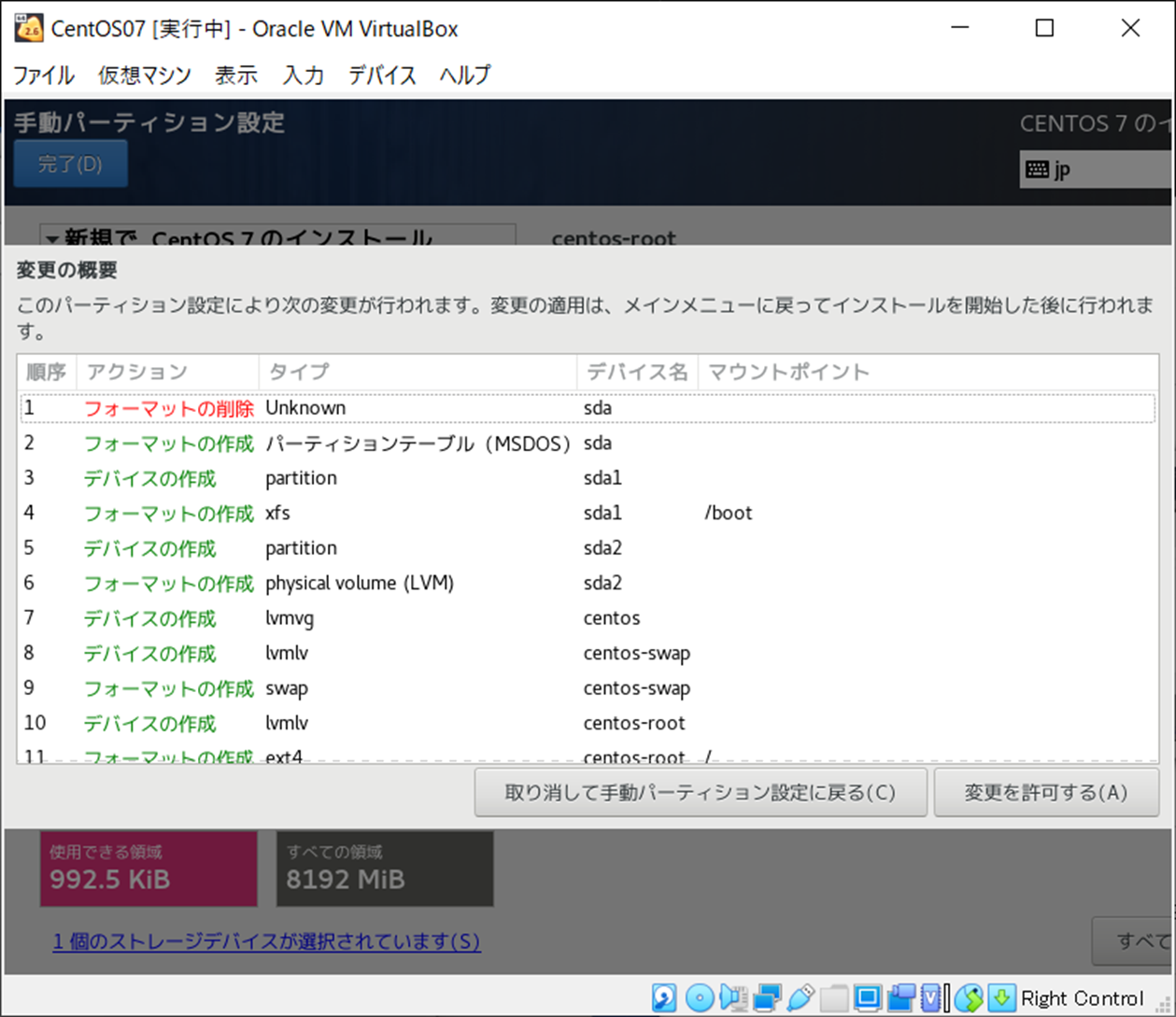Screen dimensions: 1176x1017
Task: Select row 8 lvmlv centos-swap
Action: (588, 653)
